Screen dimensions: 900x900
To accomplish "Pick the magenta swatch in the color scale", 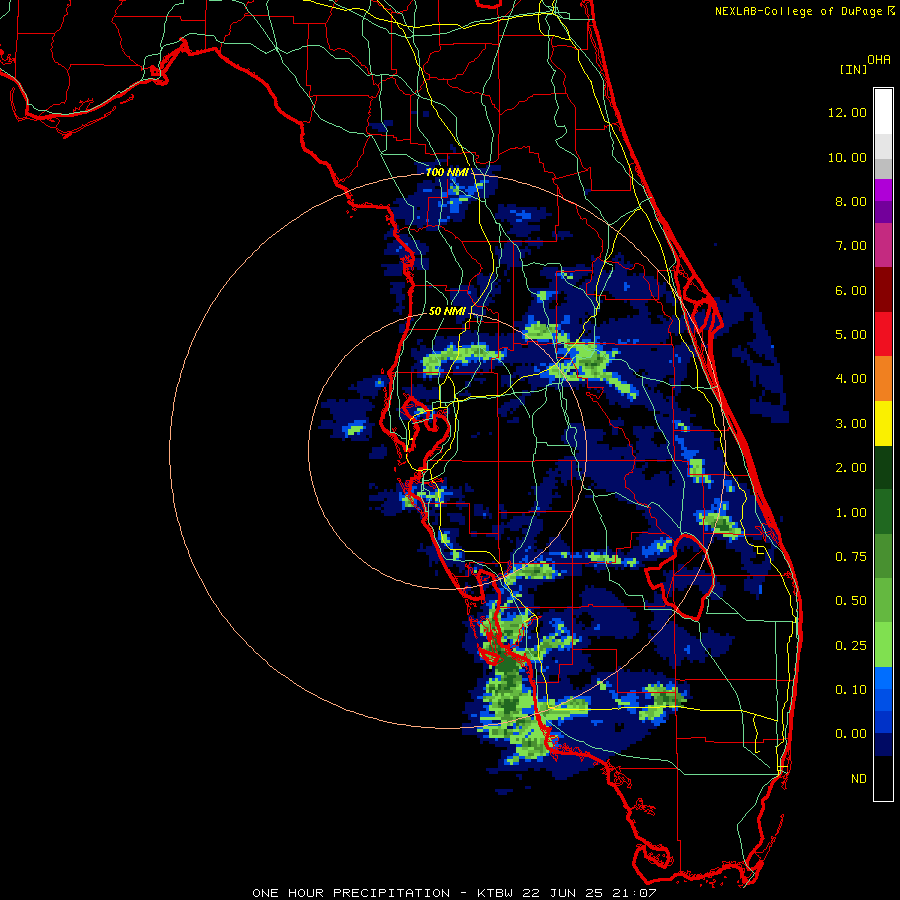I will click(x=883, y=190).
